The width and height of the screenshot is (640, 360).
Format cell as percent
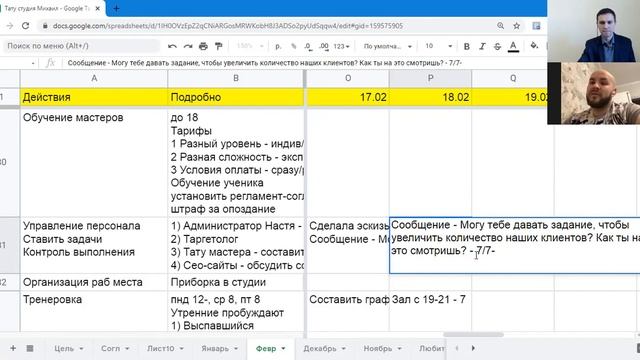293,47
